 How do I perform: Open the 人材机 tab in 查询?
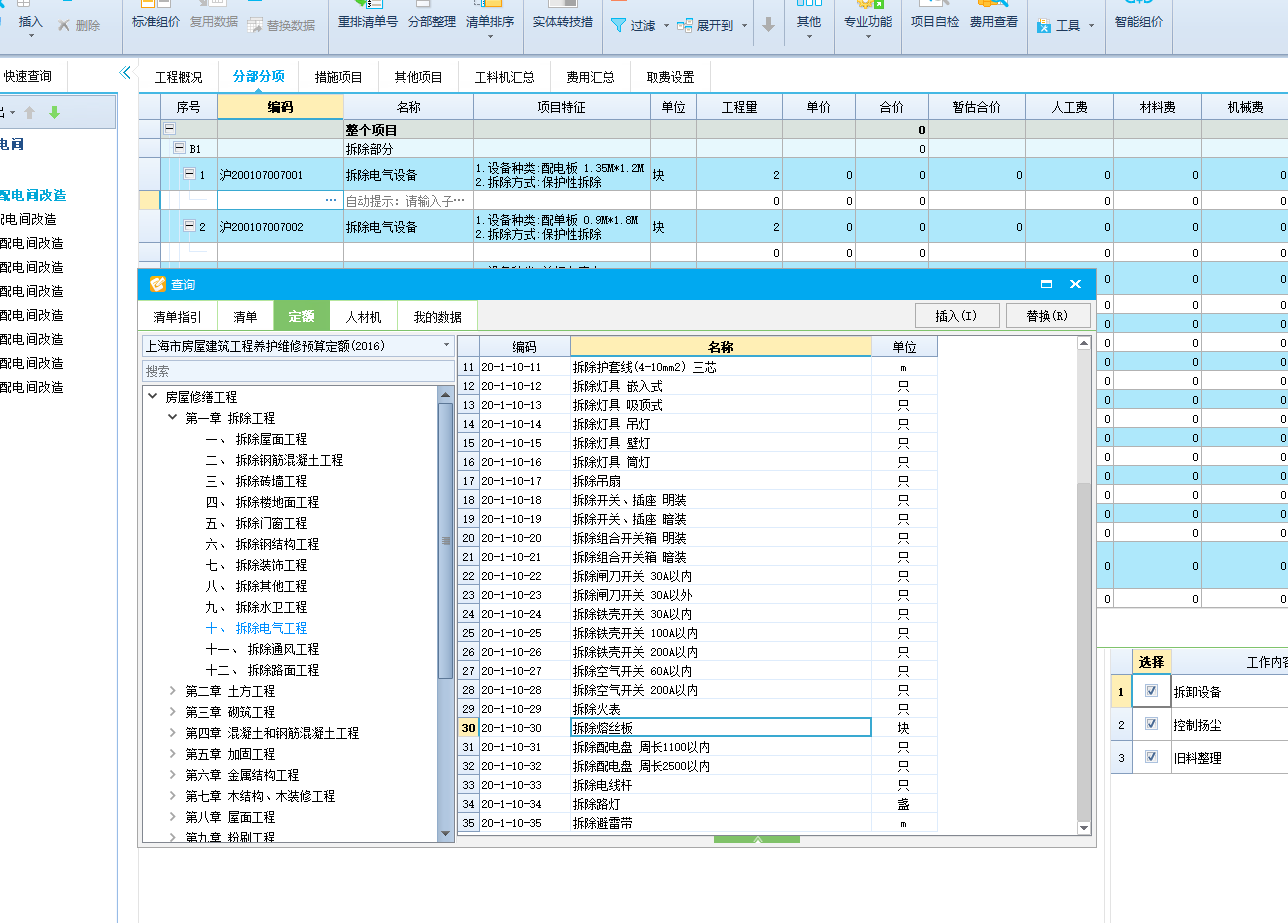tap(364, 317)
